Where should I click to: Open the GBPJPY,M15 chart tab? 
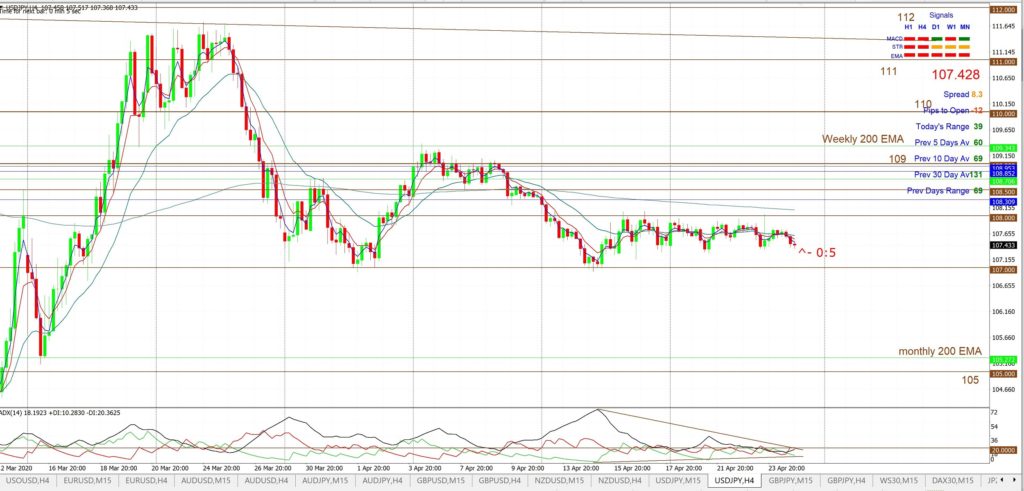pos(792,481)
